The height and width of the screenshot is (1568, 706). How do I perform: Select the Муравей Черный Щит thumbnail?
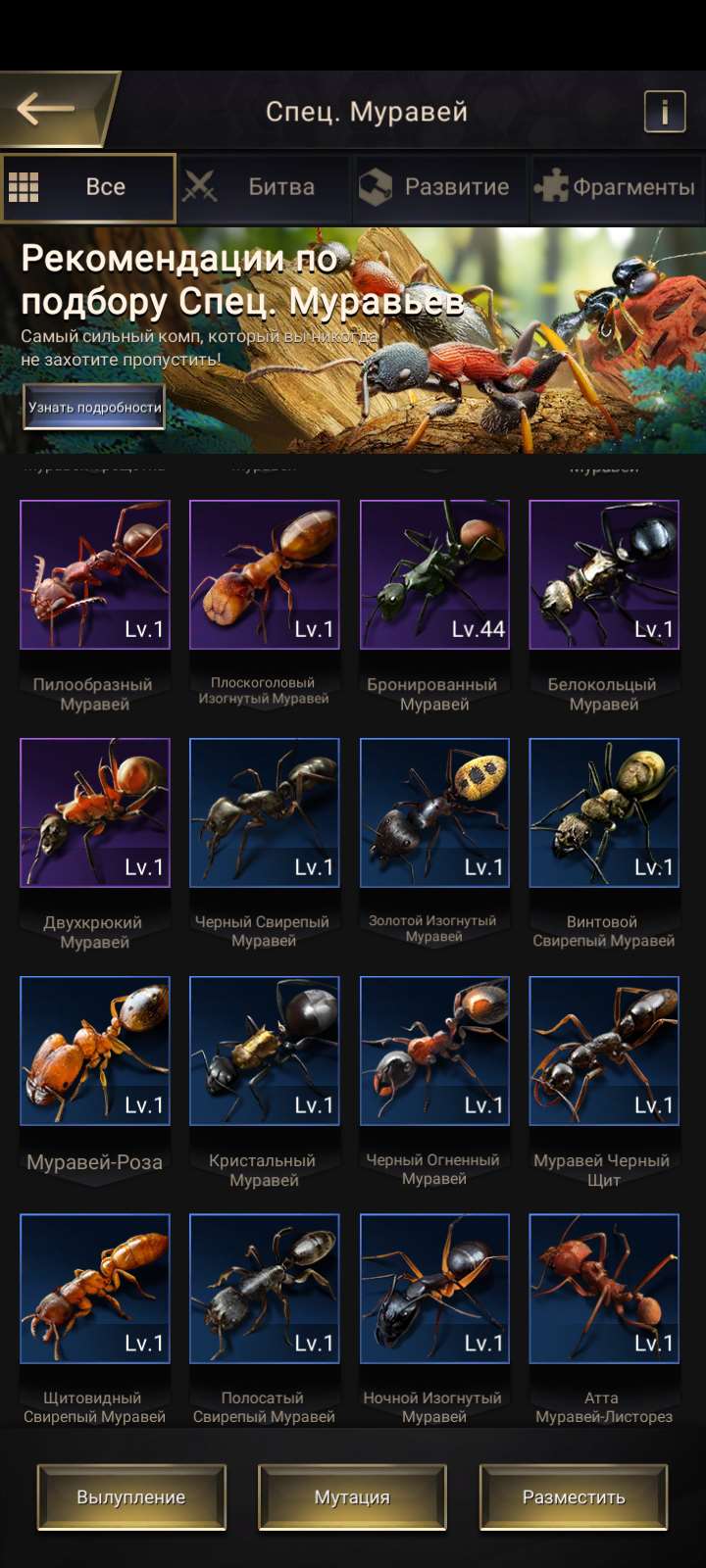pyautogui.click(x=604, y=1051)
